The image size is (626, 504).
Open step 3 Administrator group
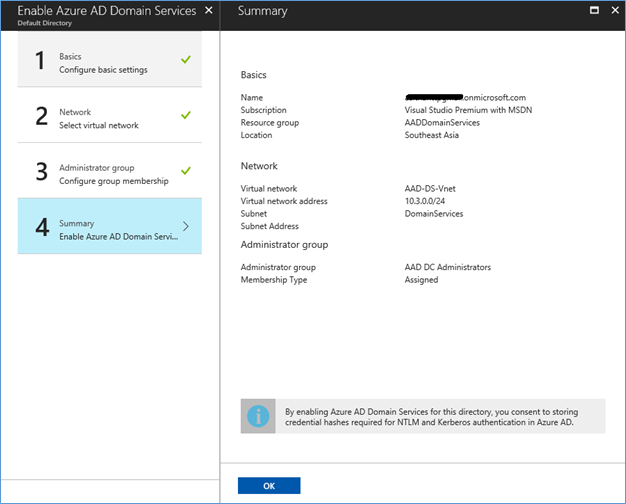(x=109, y=171)
